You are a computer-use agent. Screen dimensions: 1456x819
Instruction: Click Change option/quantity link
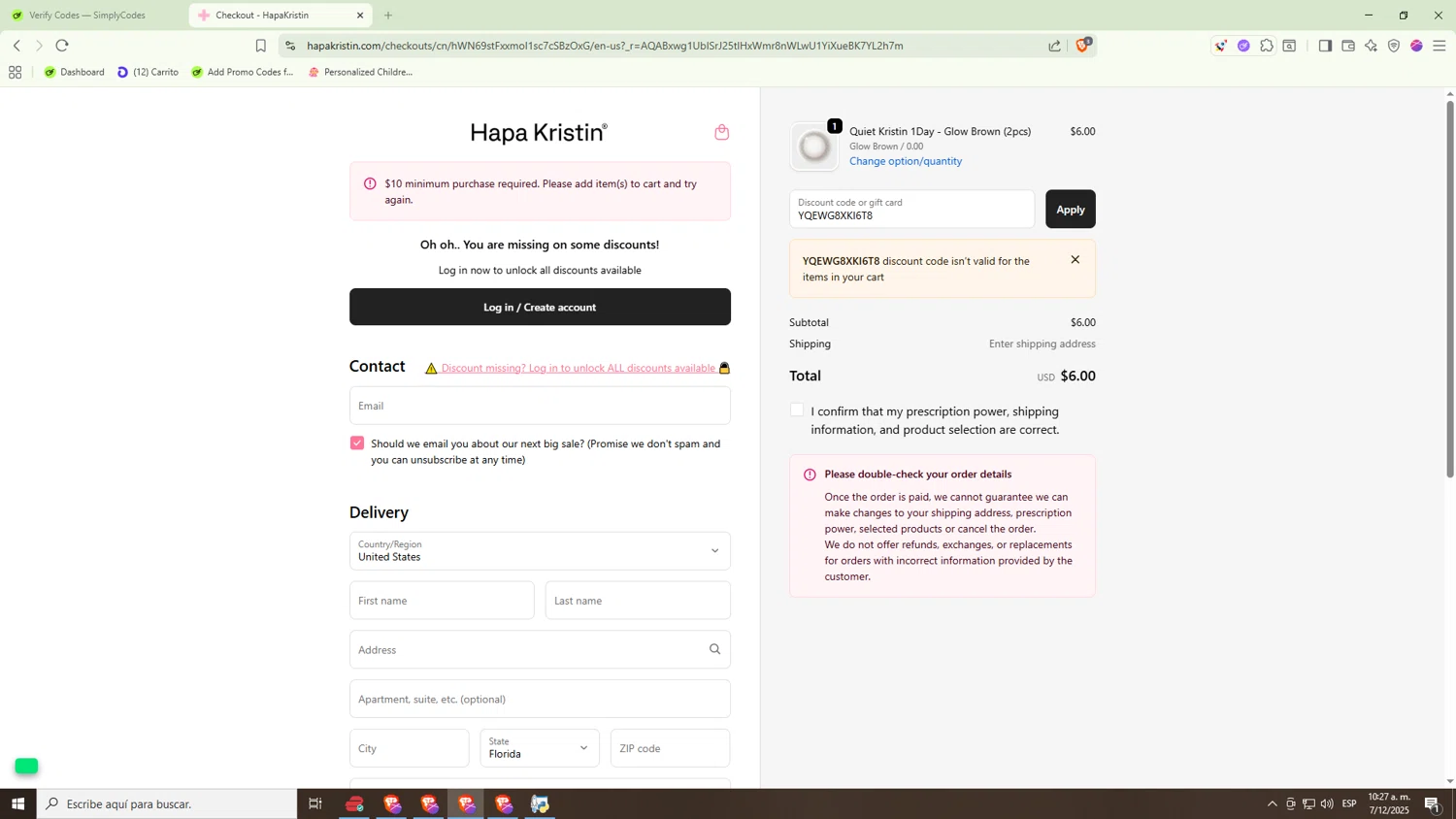point(906,161)
